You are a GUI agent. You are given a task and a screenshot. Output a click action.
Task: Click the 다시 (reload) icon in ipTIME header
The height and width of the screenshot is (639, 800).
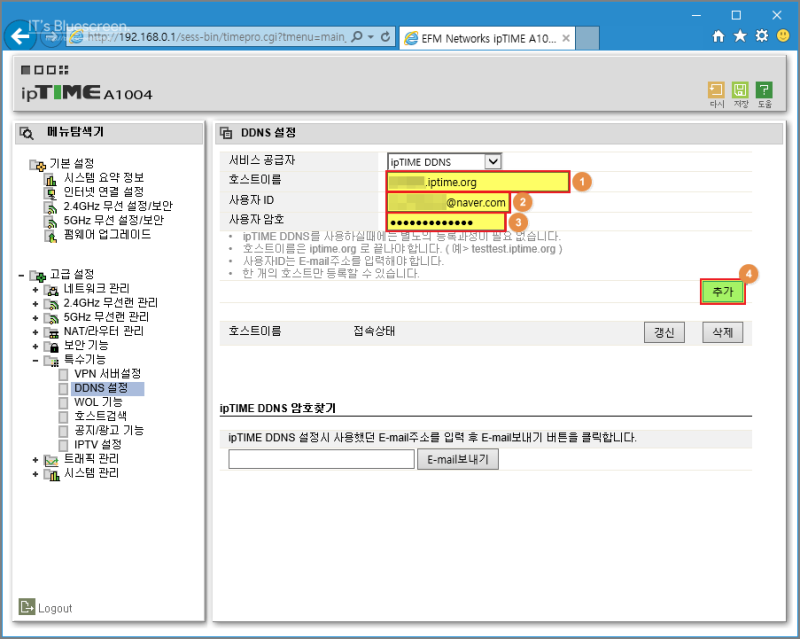[716, 91]
